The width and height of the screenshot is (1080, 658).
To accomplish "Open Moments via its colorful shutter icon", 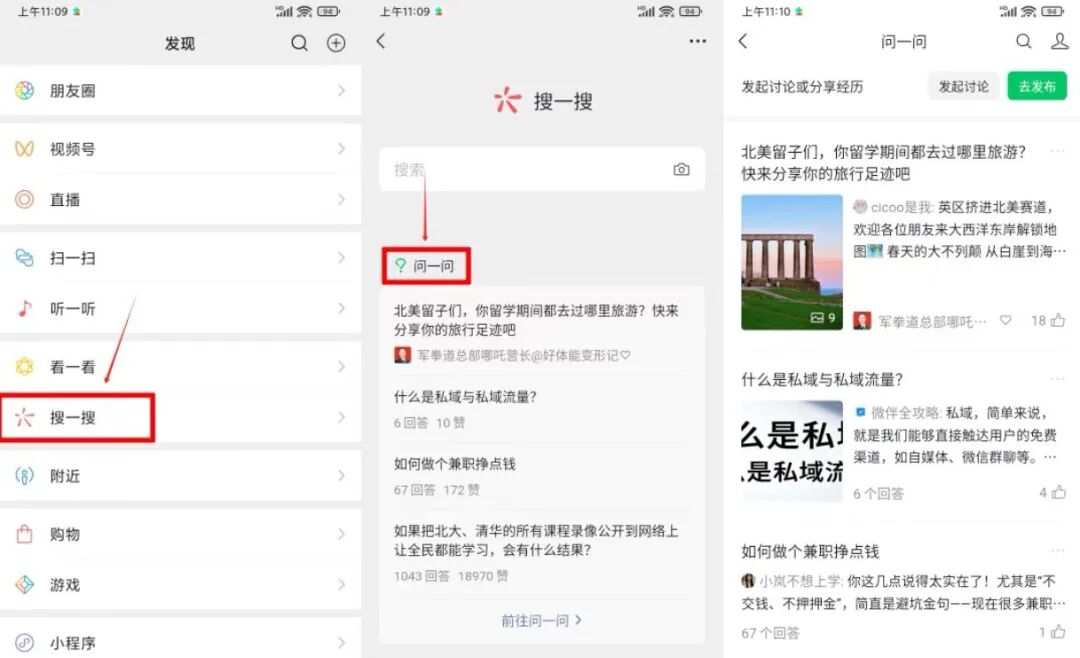I will coord(25,90).
